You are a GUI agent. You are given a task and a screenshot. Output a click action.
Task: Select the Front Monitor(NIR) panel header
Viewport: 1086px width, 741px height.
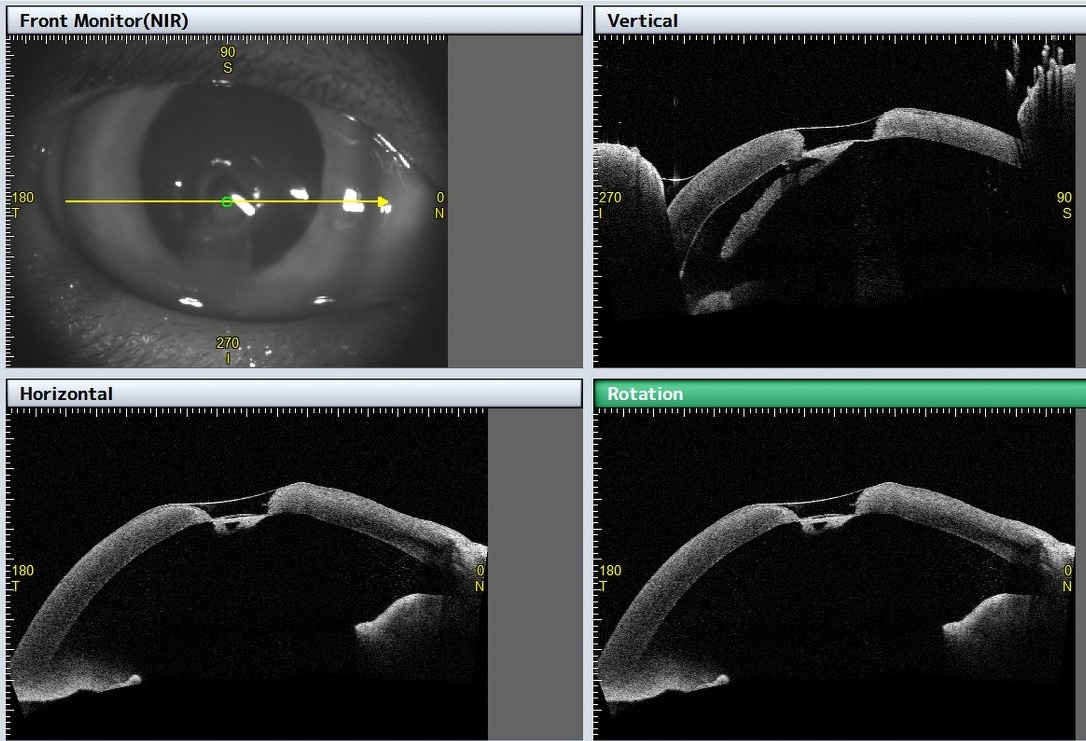click(294, 21)
